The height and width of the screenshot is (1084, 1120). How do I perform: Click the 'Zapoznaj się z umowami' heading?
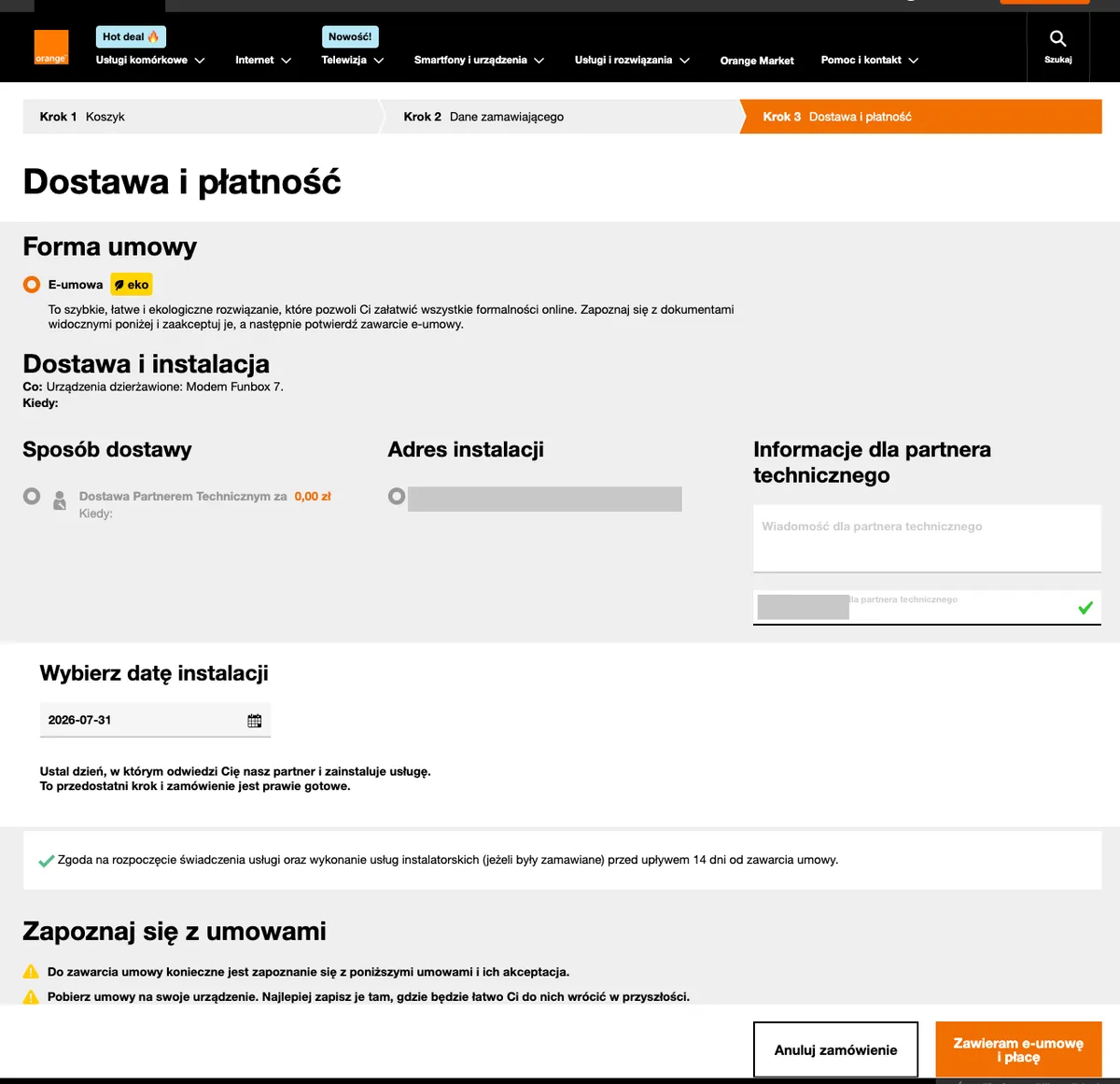(x=175, y=931)
